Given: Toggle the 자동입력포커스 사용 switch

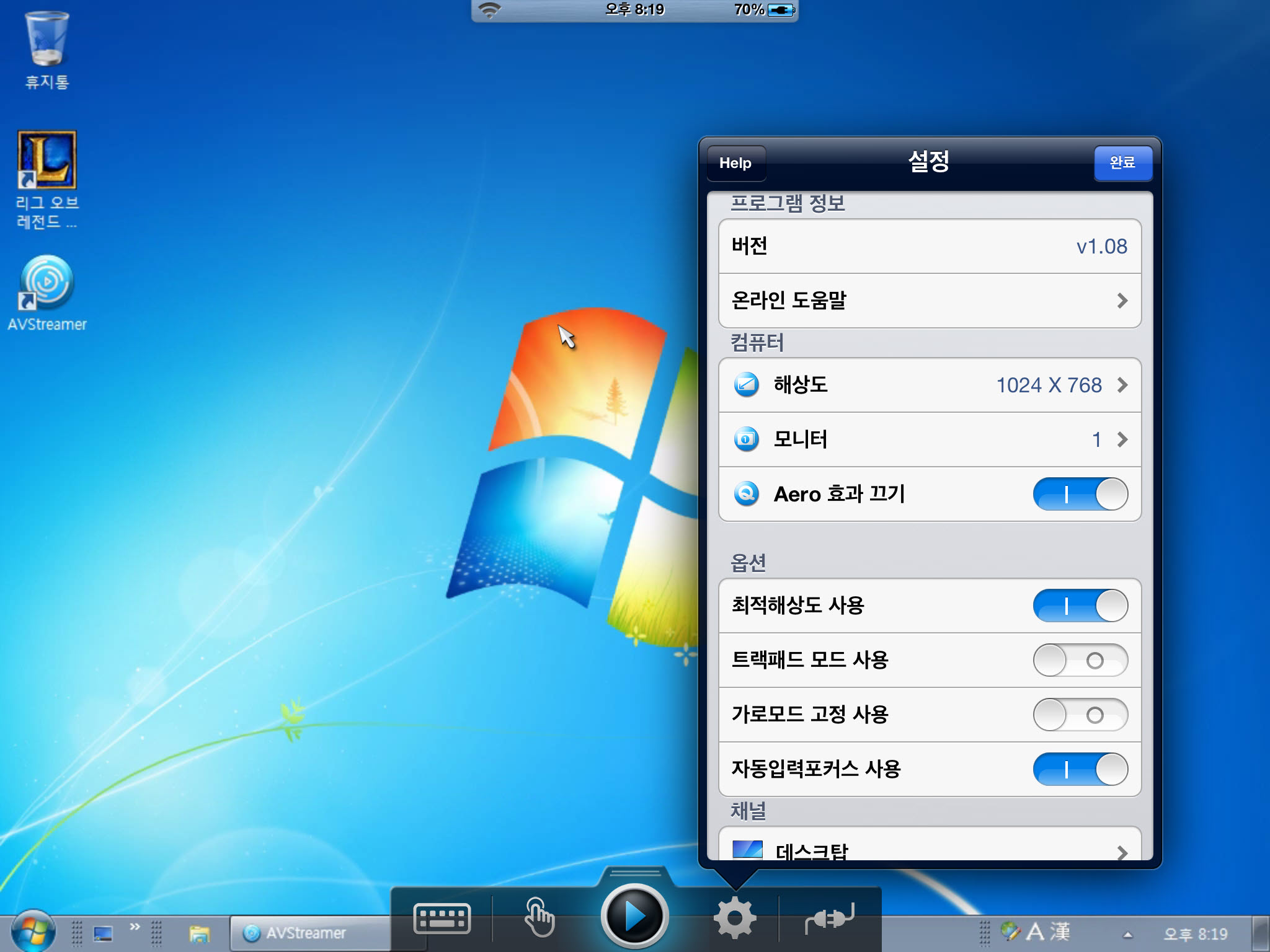Looking at the screenshot, I should pos(1080,769).
